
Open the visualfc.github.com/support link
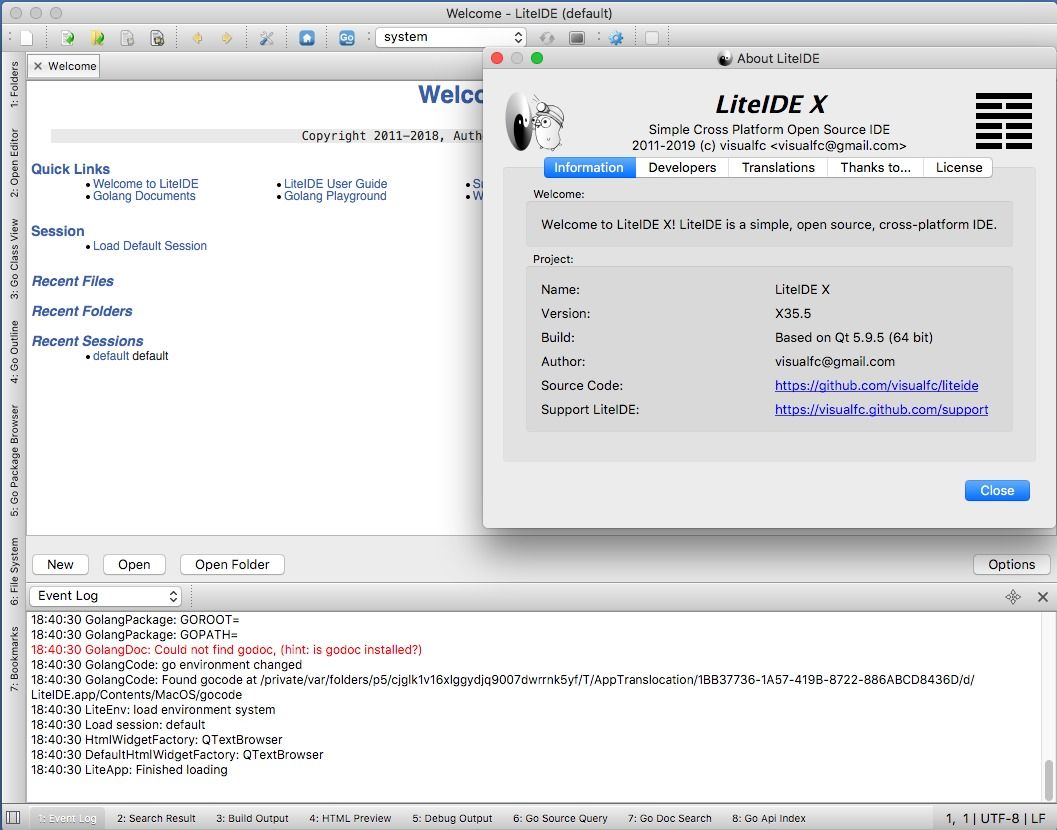pos(881,410)
